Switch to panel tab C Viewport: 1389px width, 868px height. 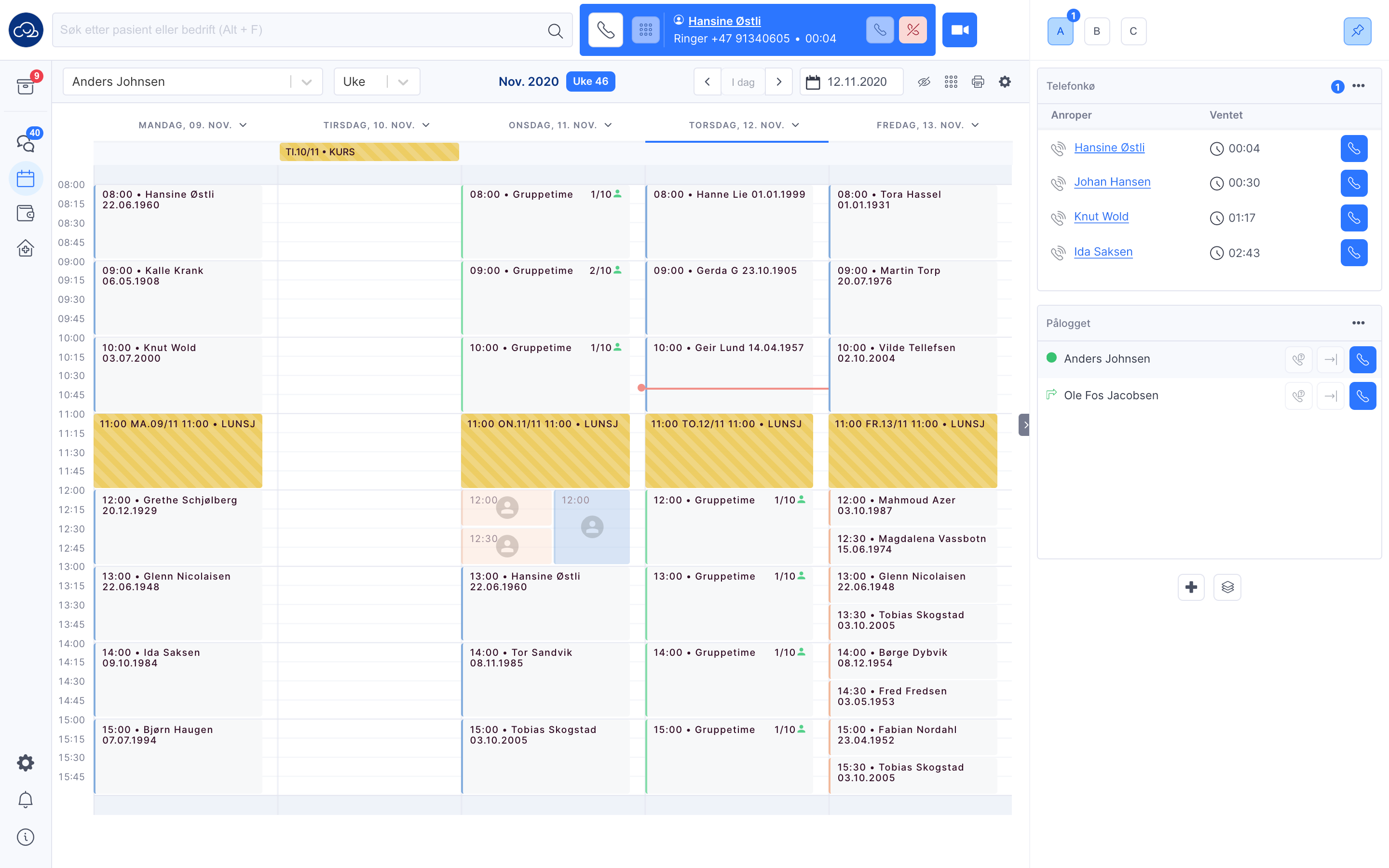pos(1133,31)
